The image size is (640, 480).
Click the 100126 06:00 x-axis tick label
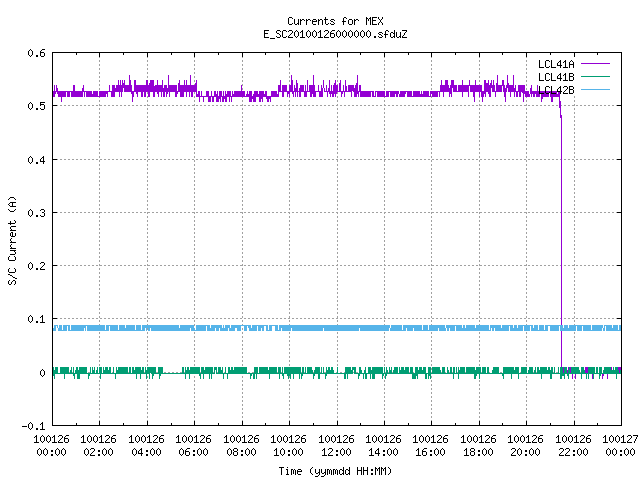click(193, 445)
